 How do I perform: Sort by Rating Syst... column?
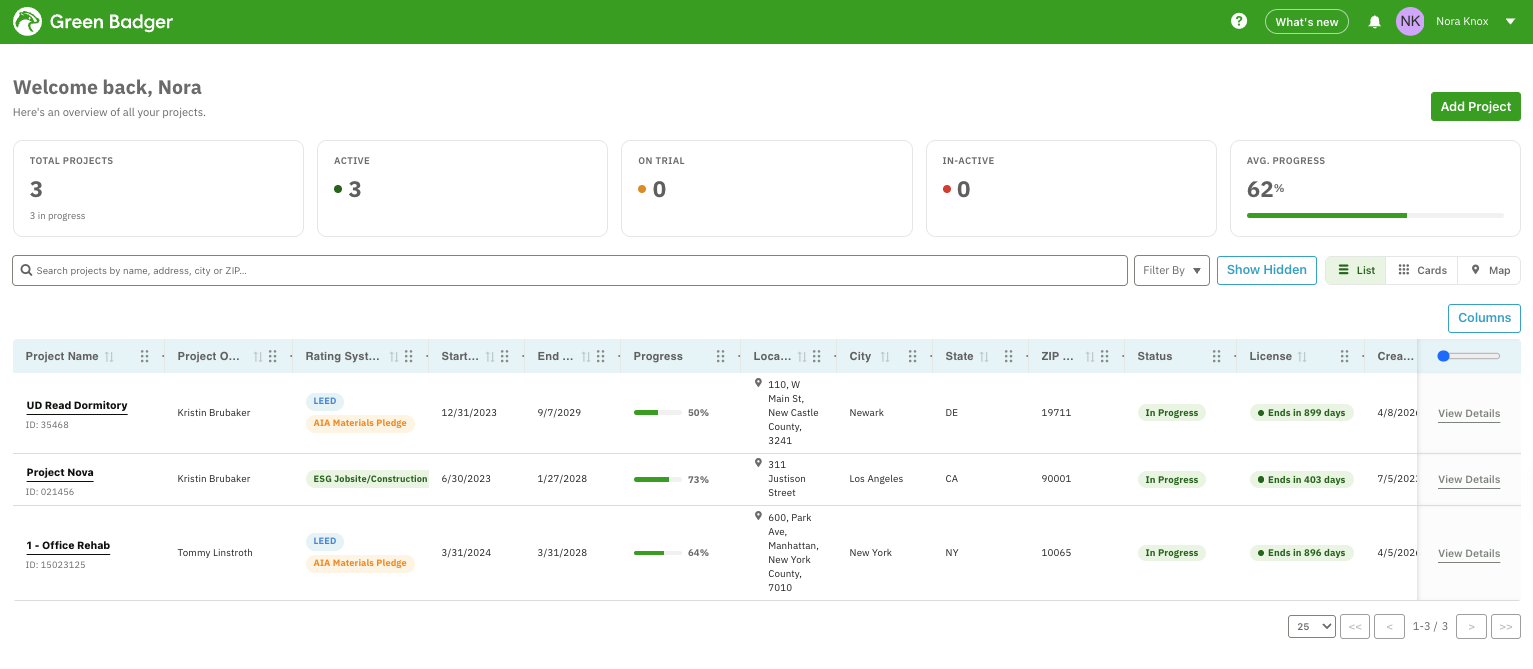point(394,356)
